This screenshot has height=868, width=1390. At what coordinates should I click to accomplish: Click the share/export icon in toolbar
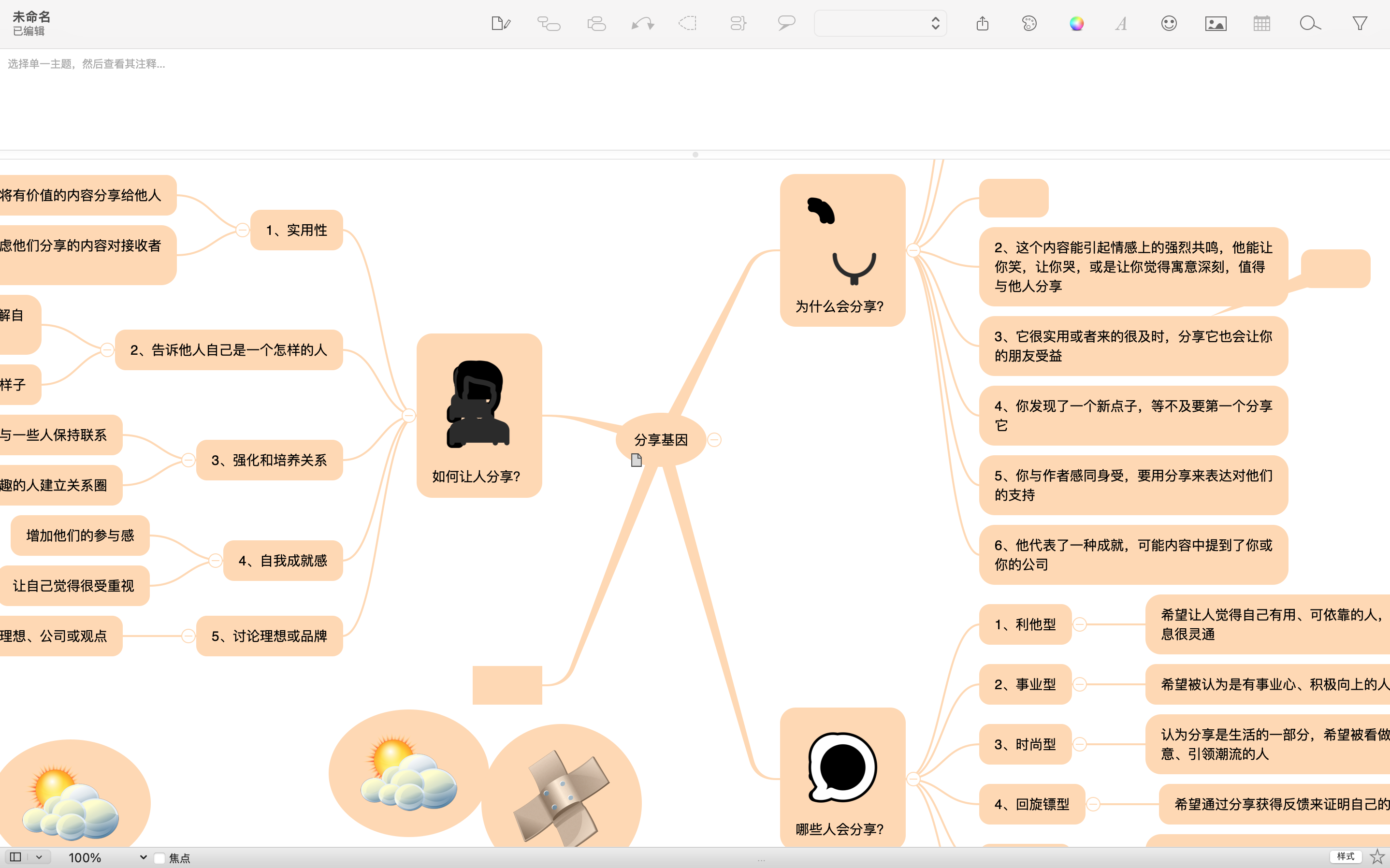coord(982,24)
